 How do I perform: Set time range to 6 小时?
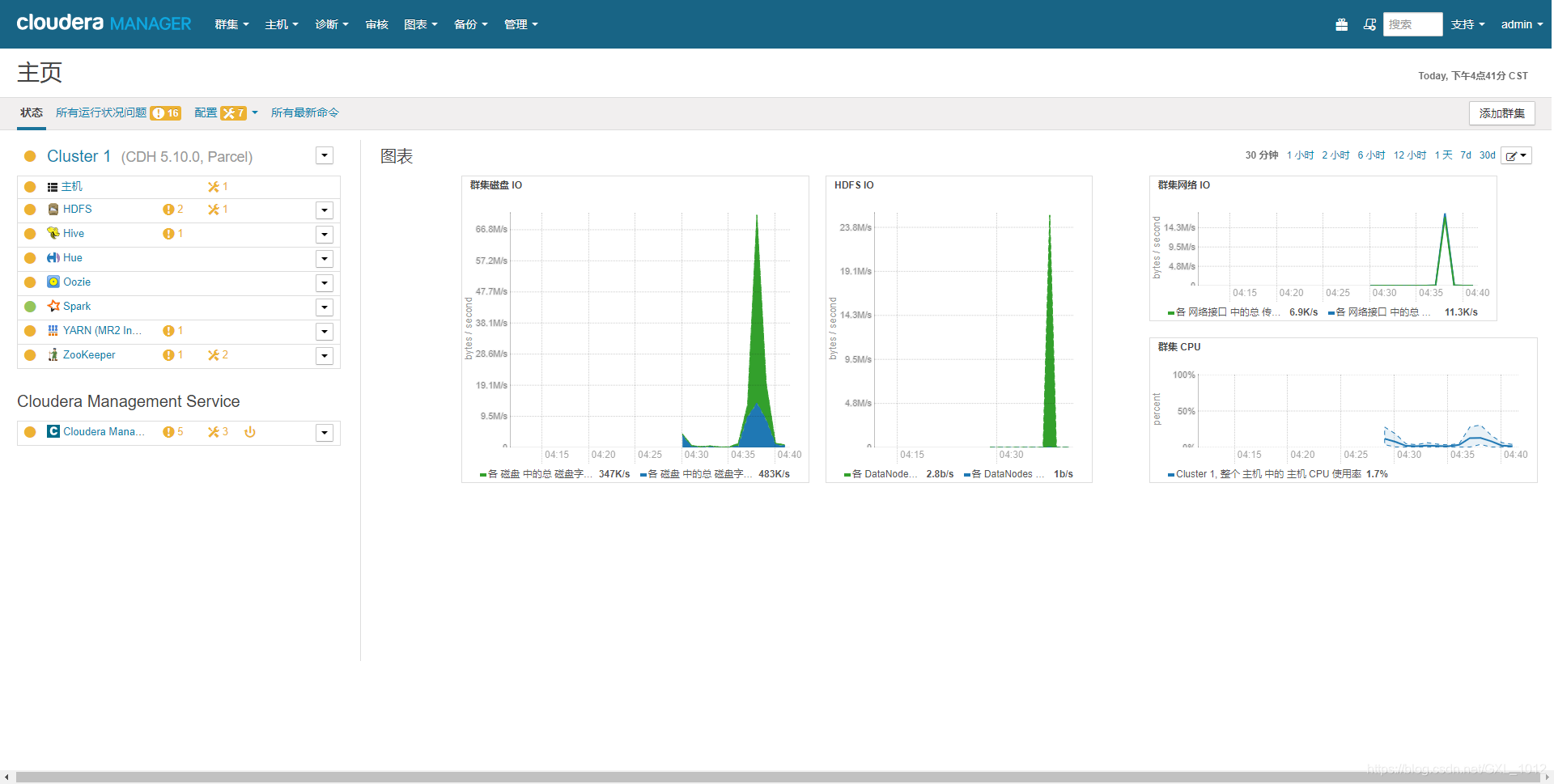(1371, 155)
